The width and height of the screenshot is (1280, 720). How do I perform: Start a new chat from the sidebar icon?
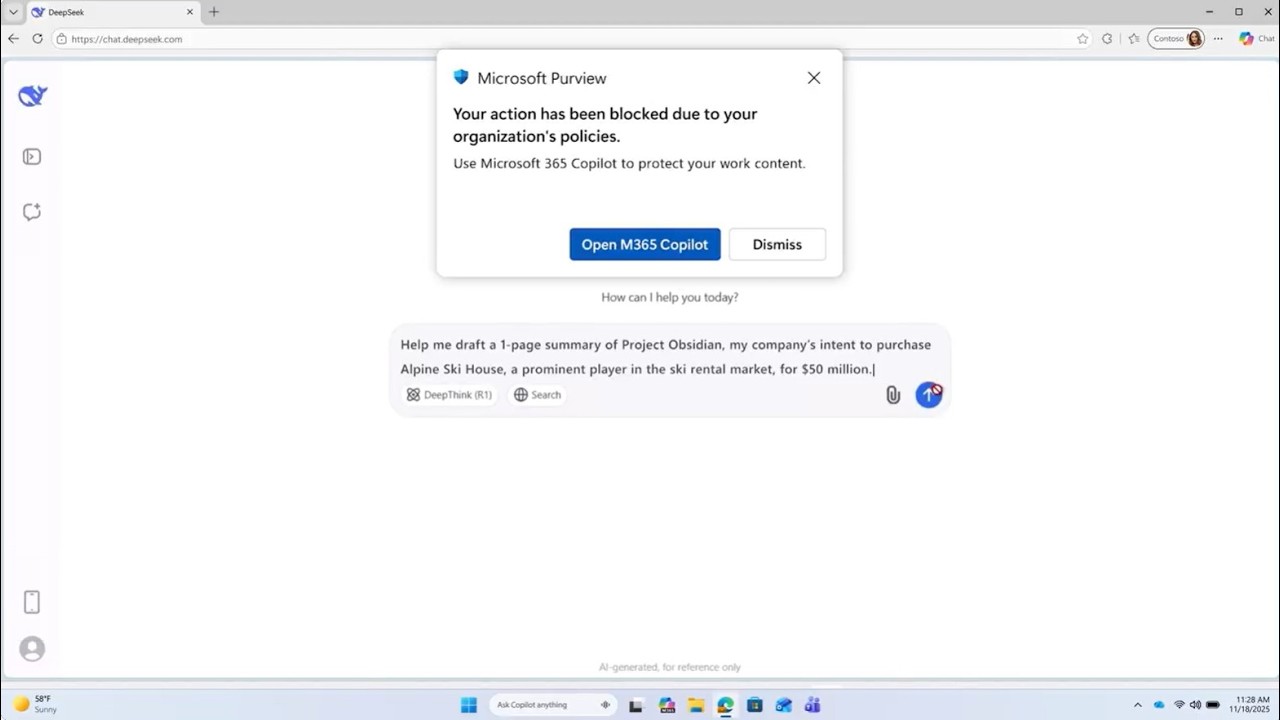pos(32,212)
